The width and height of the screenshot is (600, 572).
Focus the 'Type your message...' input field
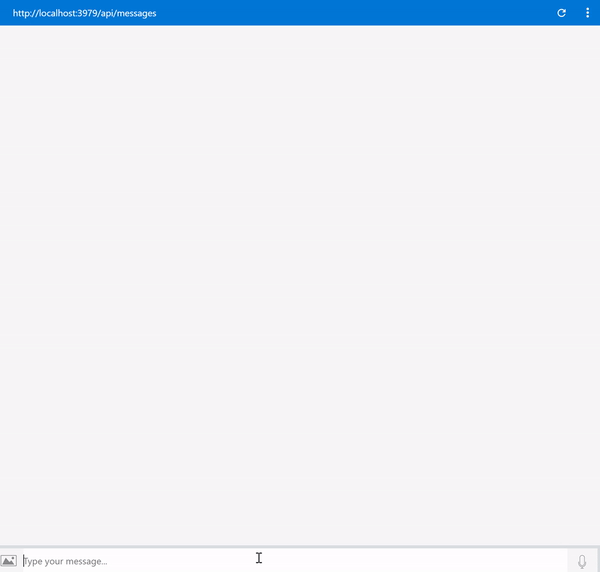pyautogui.click(x=295, y=561)
